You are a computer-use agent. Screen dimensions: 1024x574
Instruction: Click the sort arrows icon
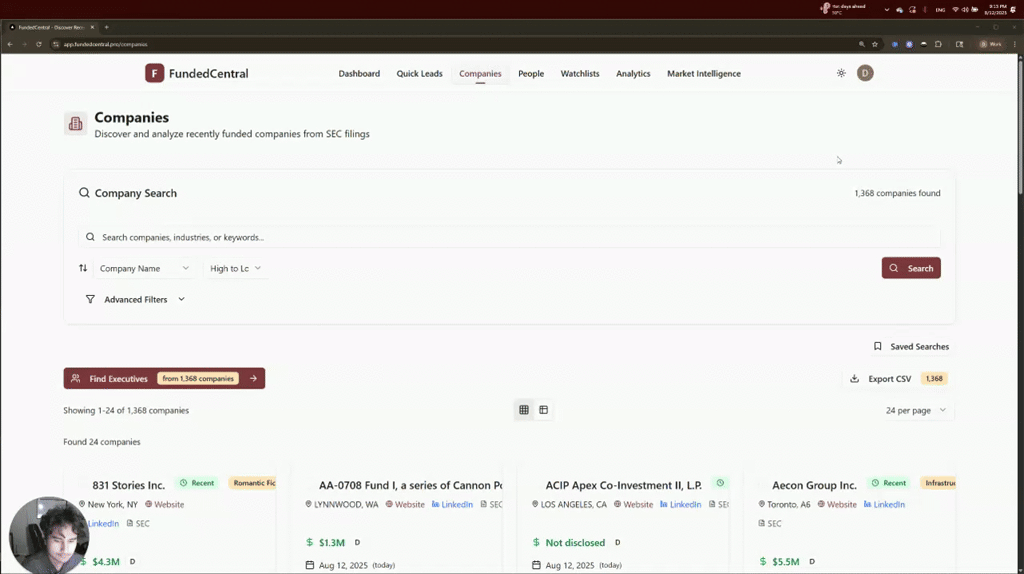point(83,268)
